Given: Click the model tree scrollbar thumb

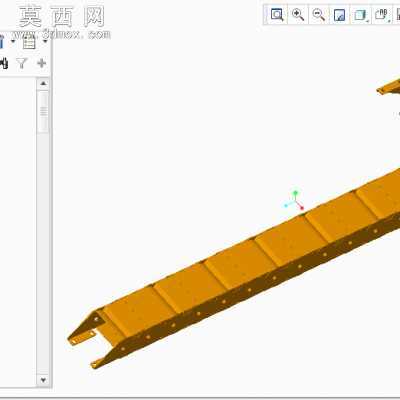Looking at the screenshot, I should point(43,112).
